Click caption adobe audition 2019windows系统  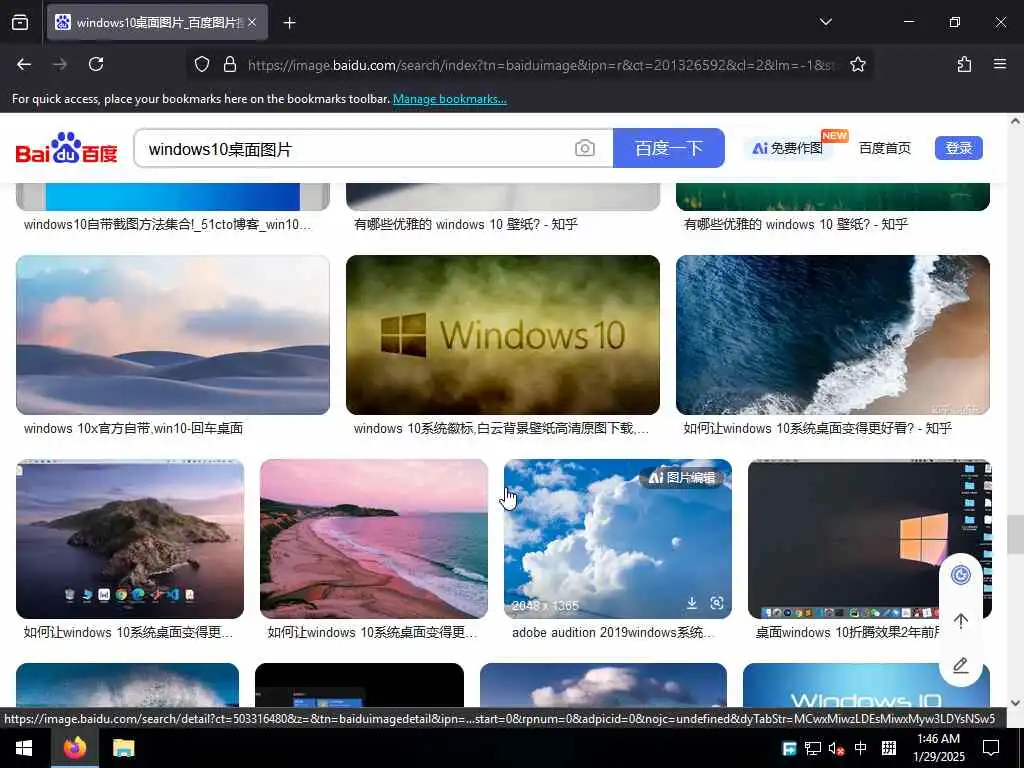click(613, 633)
